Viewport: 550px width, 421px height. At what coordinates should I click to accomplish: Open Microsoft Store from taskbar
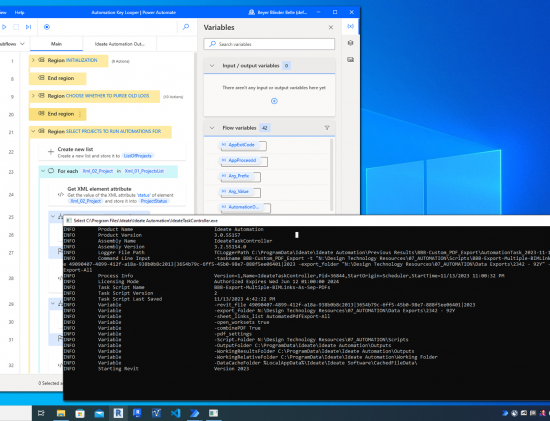click(80, 413)
